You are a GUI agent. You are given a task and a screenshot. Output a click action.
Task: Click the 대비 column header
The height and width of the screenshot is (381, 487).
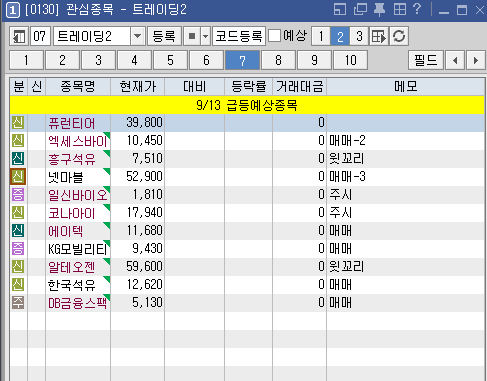pos(195,87)
